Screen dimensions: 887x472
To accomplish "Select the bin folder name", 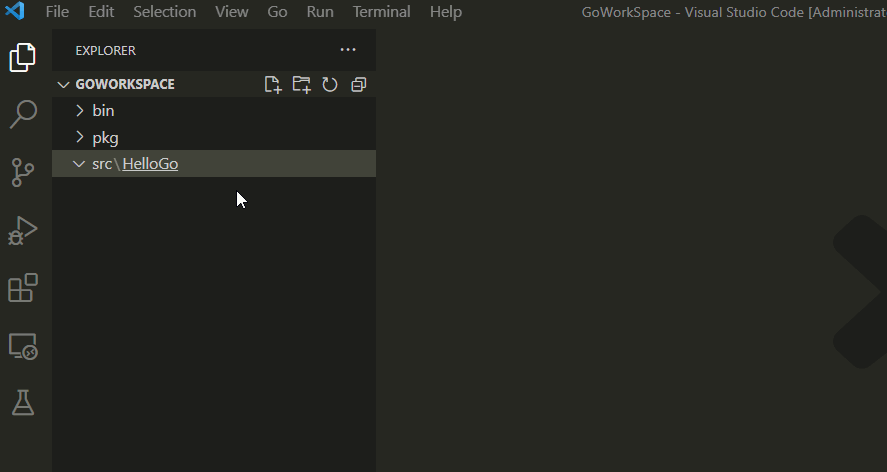I will coord(103,111).
